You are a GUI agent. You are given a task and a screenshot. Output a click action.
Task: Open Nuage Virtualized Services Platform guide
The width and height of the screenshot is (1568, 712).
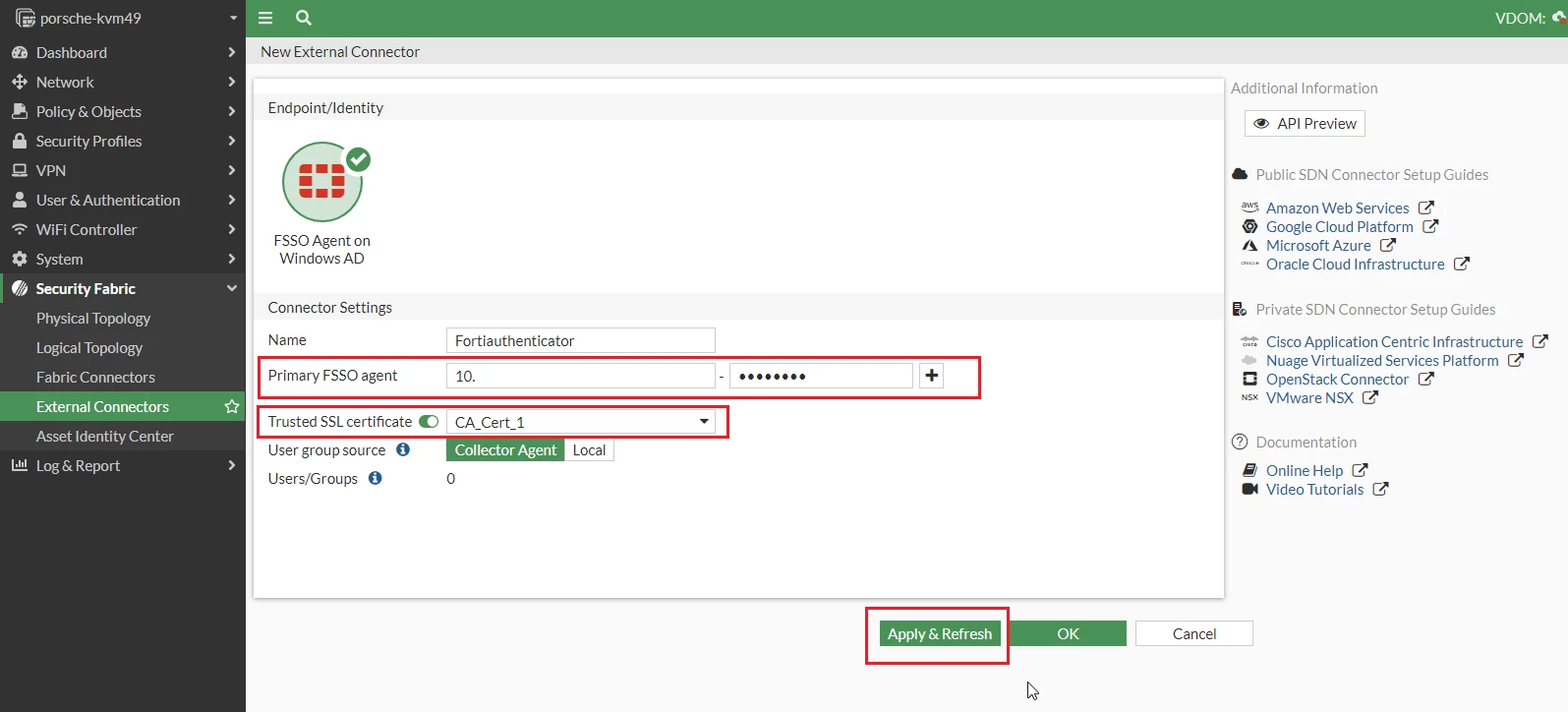[x=1382, y=360]
